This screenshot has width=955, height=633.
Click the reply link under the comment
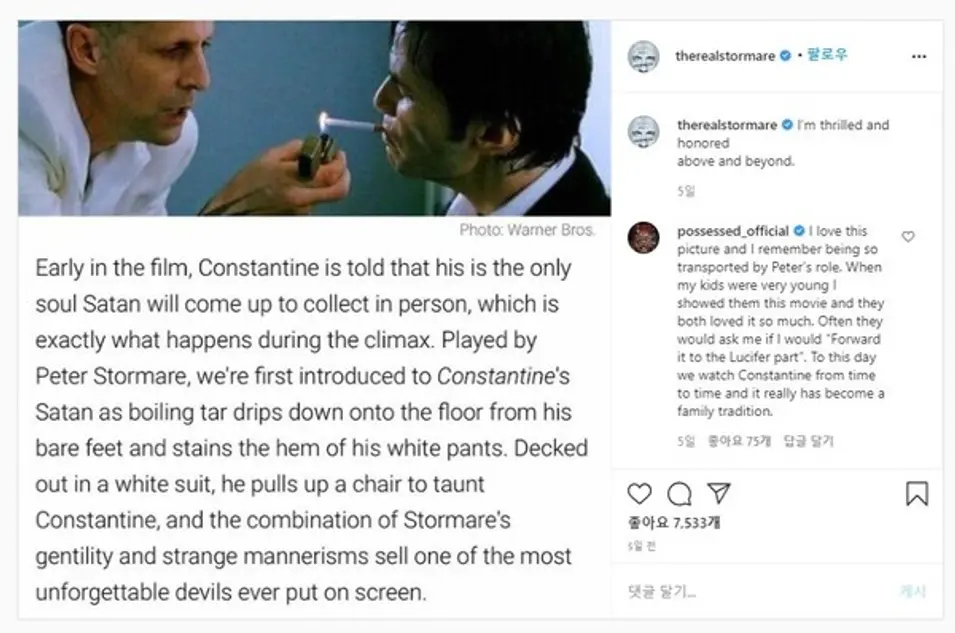tap(808, 440)
